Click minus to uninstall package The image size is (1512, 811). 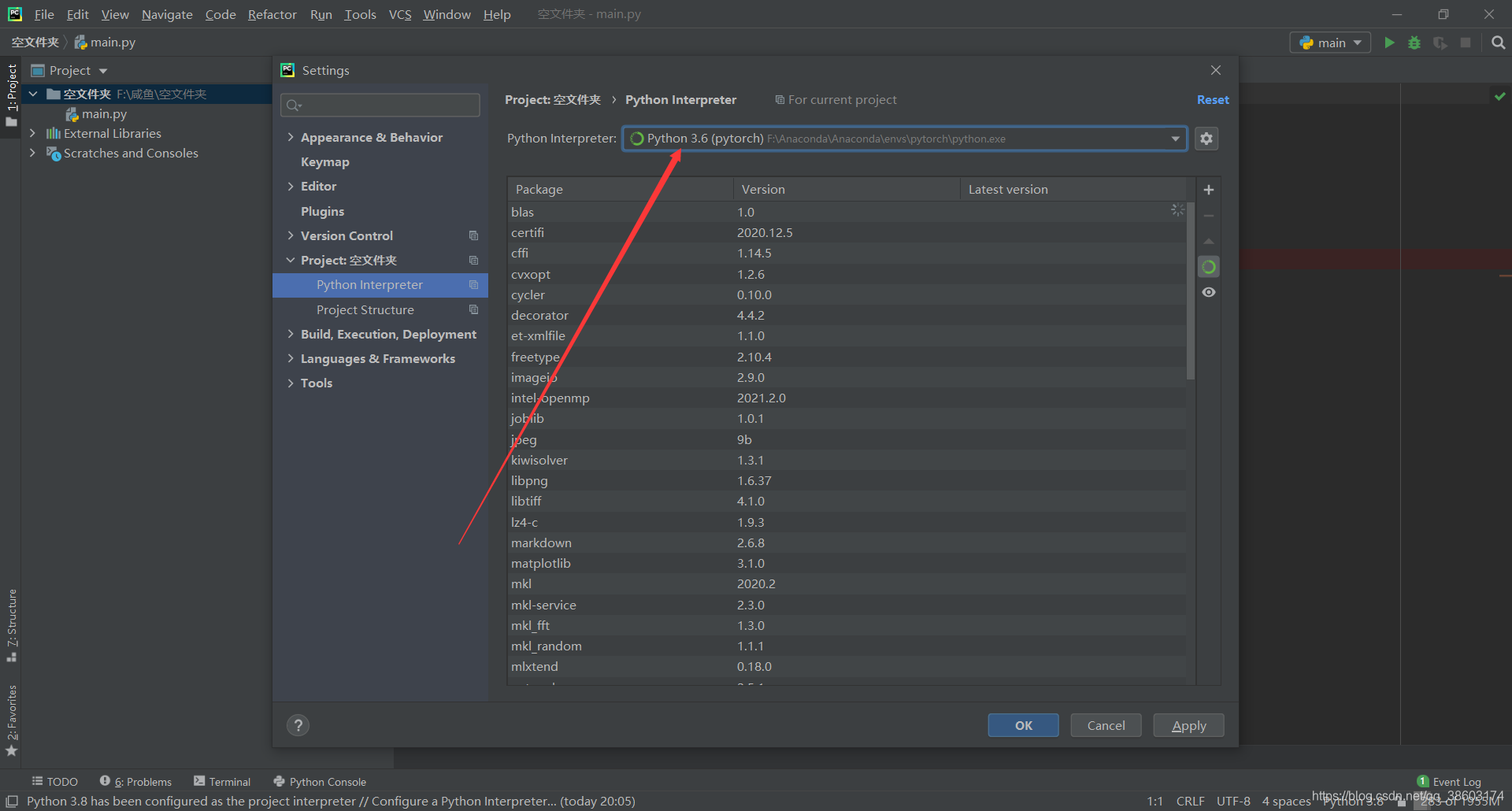pyautogui.click(x=1209, y=216)
